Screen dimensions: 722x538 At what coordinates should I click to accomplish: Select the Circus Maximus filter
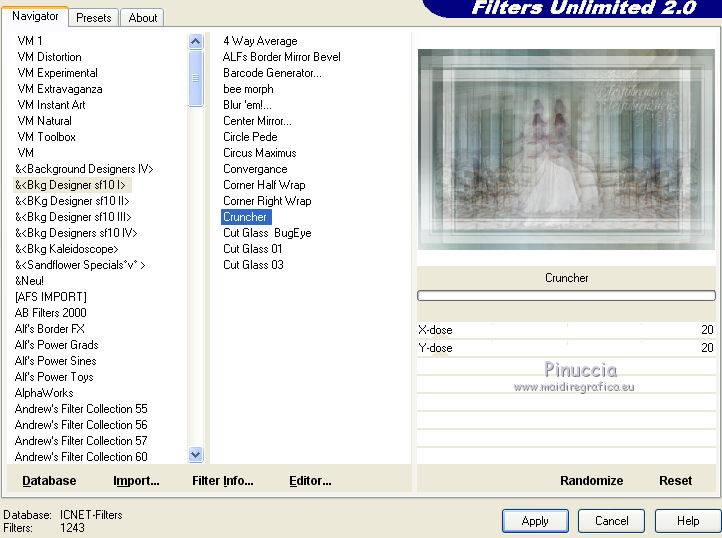[260, 153]
